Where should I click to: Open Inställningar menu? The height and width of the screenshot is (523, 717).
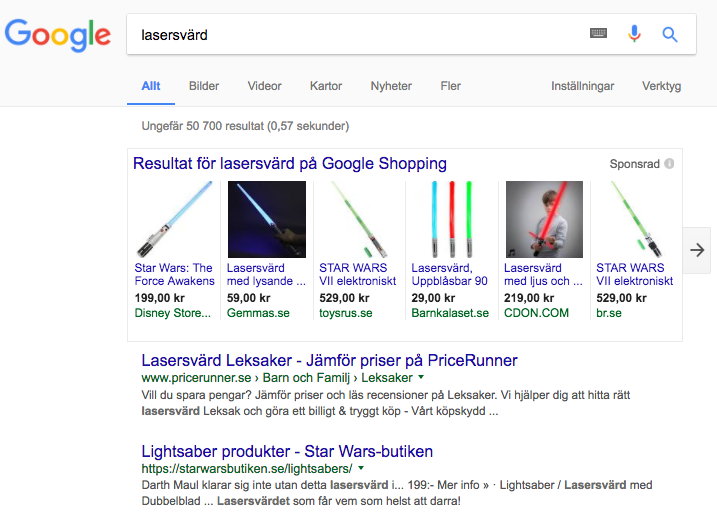(x=583, y=86)
